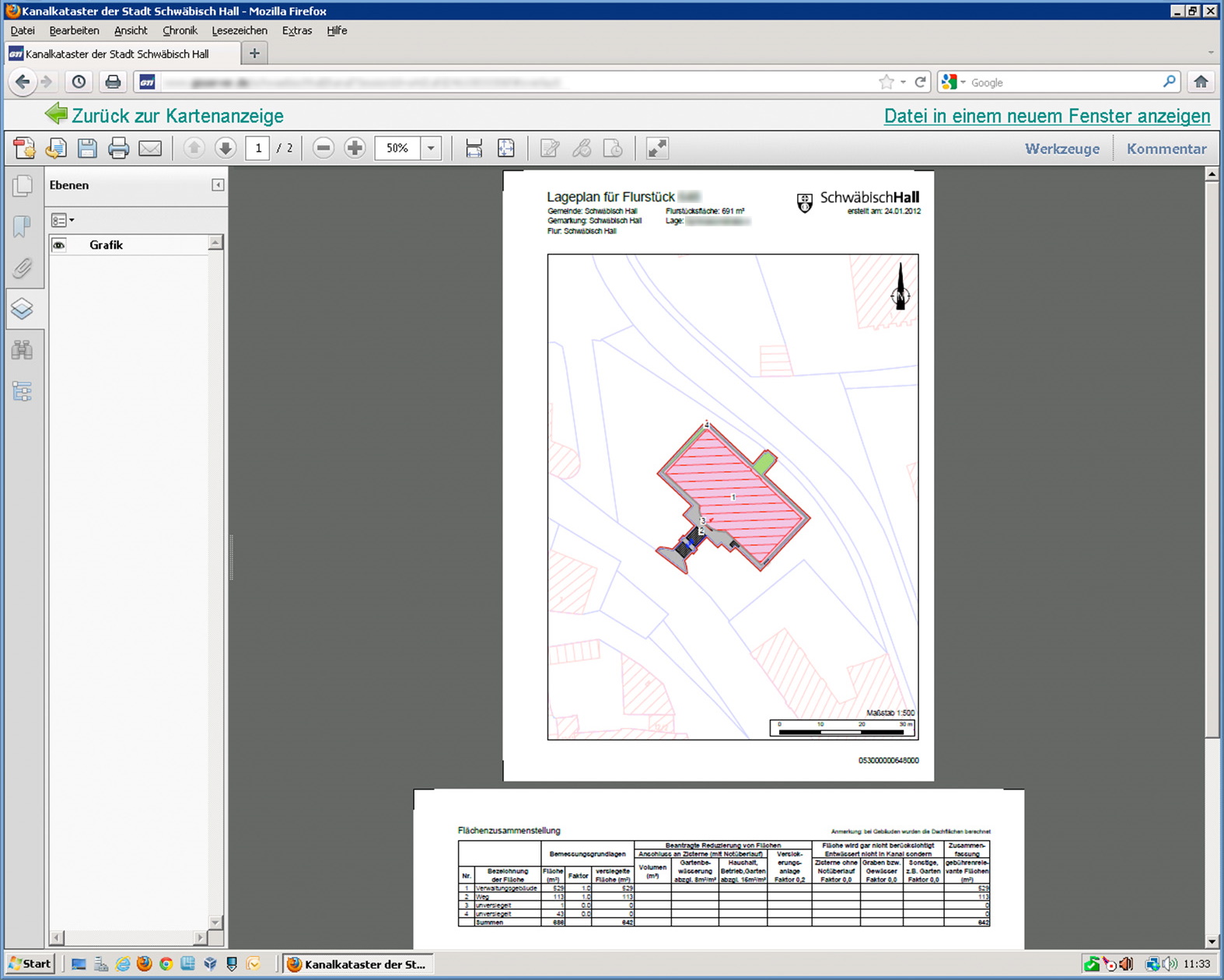The width and height of the screenshot is (1224, 980).
Task: Click Datei in einem neuem Fenster anzeigen
Action: pyautogui.click(x=1047, y=116)
